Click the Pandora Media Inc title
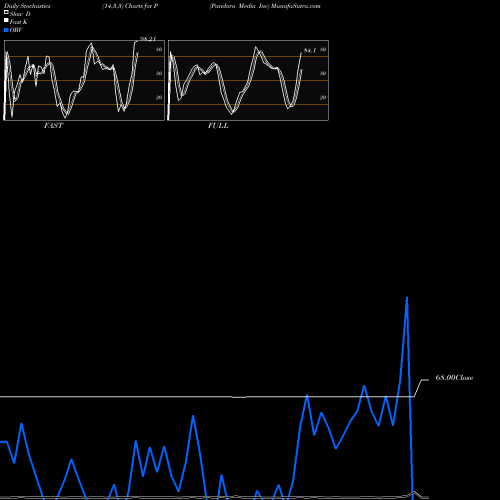This screenshot has width=500, height=500. (x=239, y=6)
